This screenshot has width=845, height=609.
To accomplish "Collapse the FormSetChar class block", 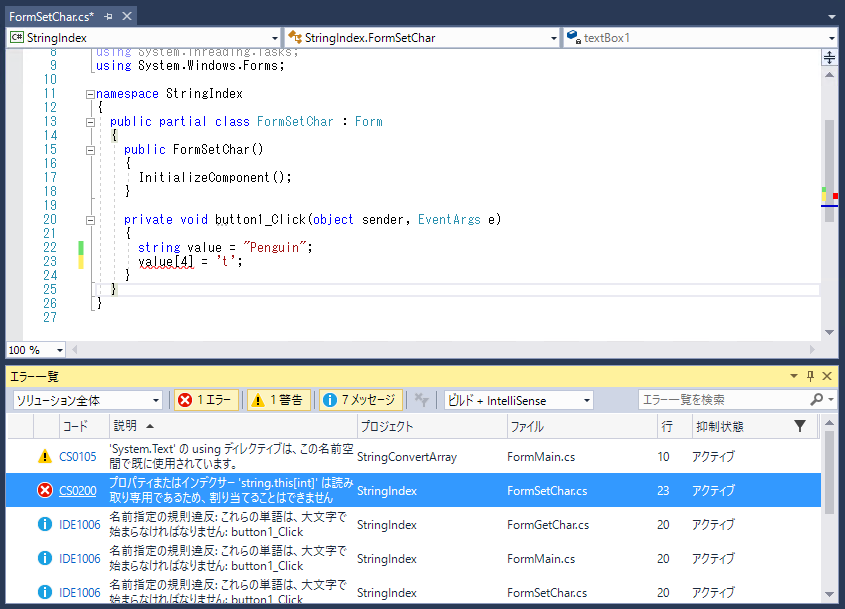I will click(90, 122).
